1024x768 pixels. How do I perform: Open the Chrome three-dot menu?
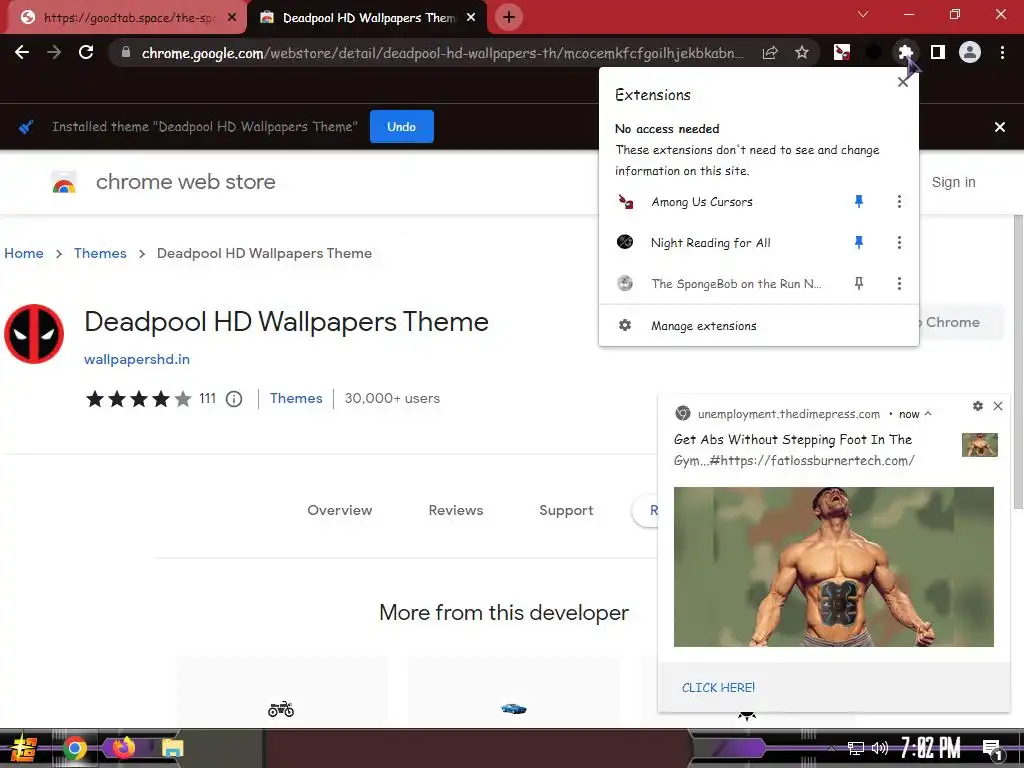[x=1002, y=52]
